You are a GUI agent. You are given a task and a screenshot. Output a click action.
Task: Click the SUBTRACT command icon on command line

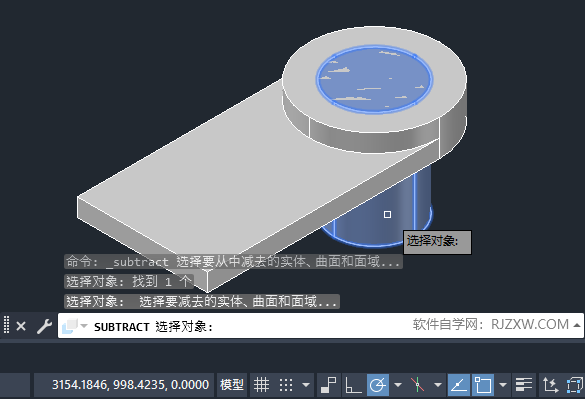[70, 326]
